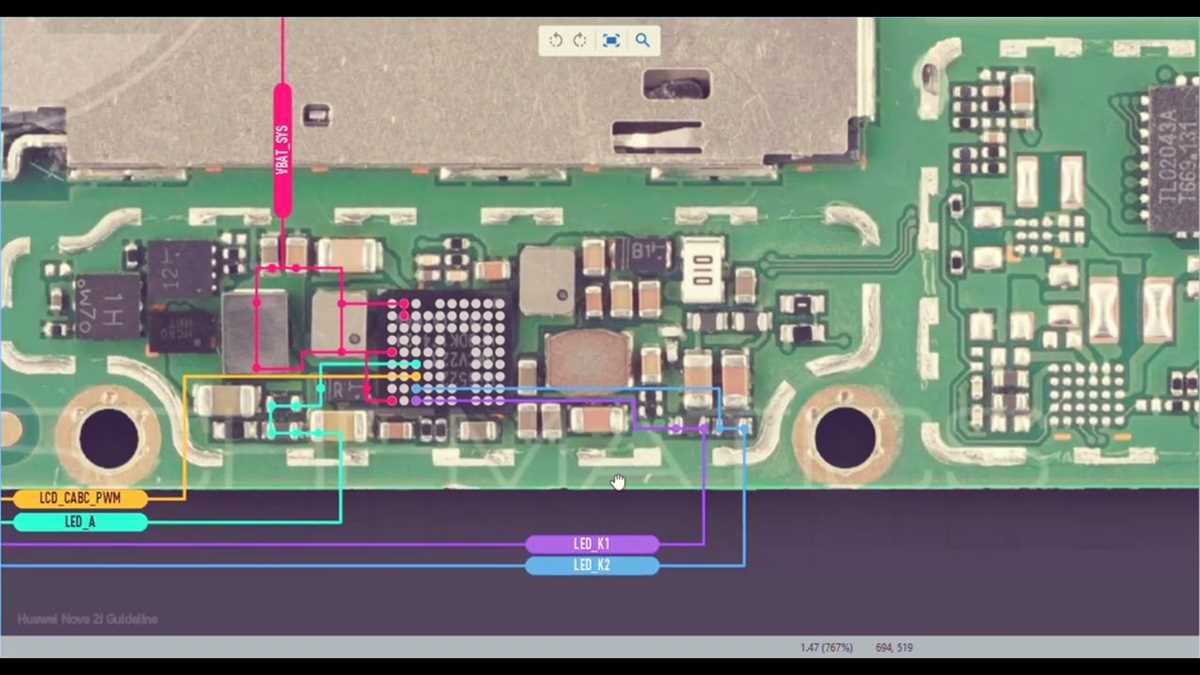Select the LED_K1 signal label

coord(592,545)
